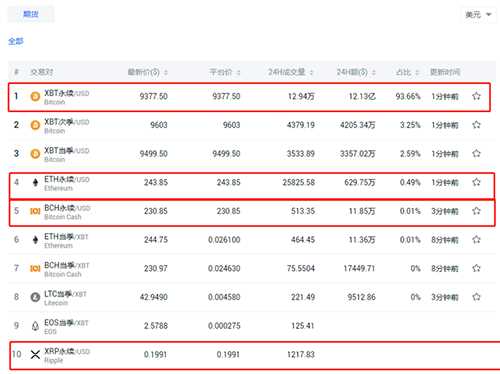Toggle favorite star for XBT perpetual row
The image size is (500, 374).
(476, 96)
